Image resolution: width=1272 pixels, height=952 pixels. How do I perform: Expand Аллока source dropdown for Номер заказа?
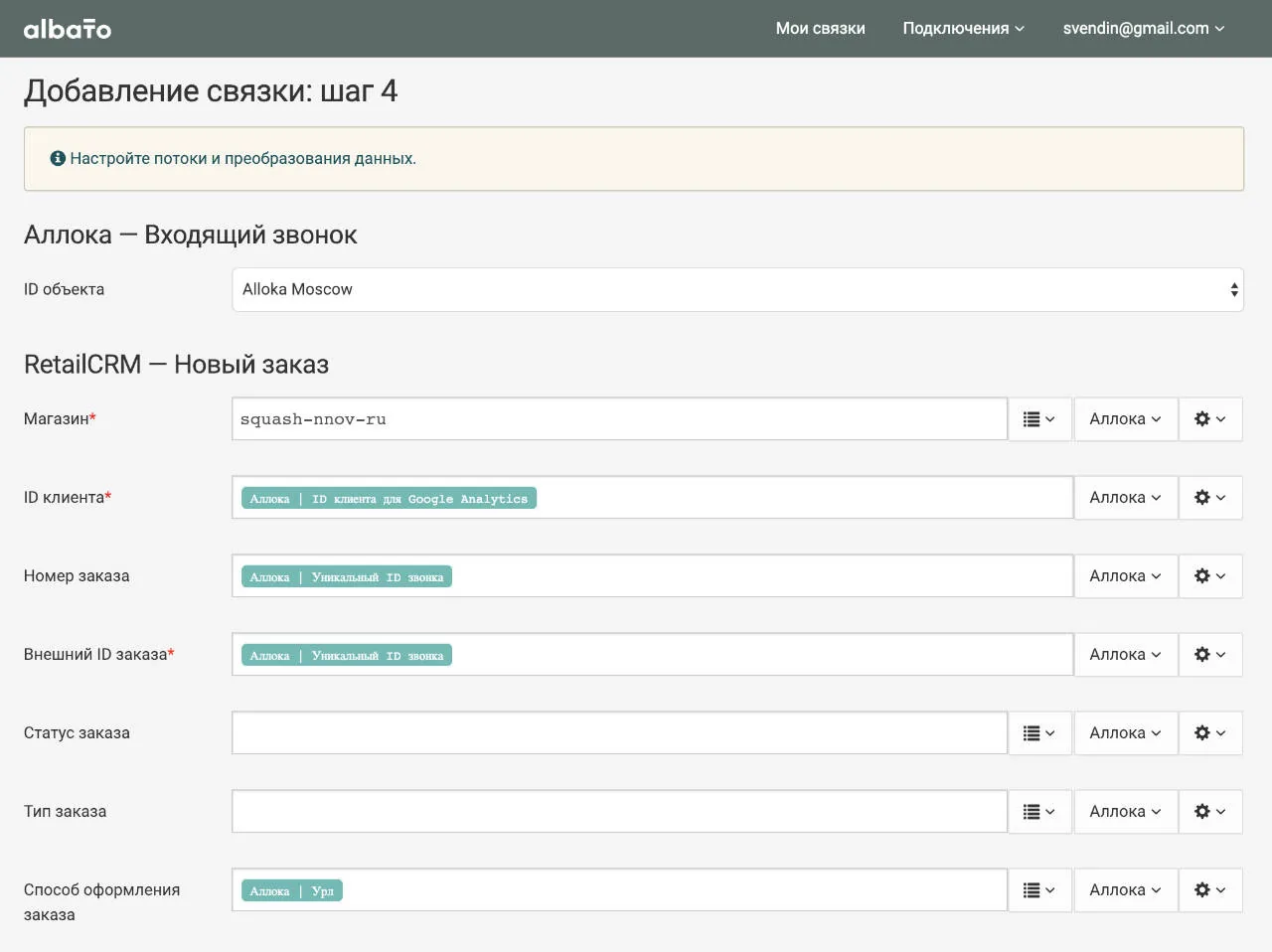[1126, 576]
